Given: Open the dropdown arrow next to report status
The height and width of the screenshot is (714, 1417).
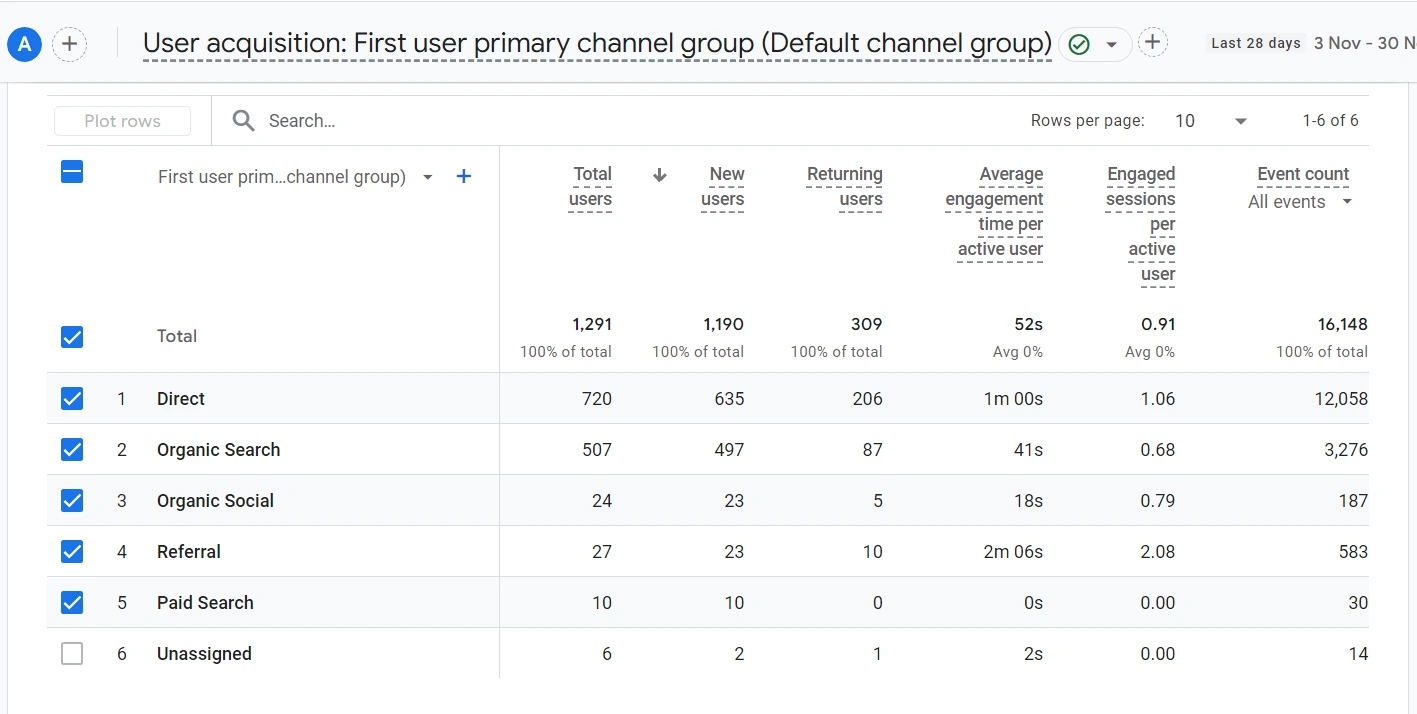Looking at the screenshot, I should 1111,45.
